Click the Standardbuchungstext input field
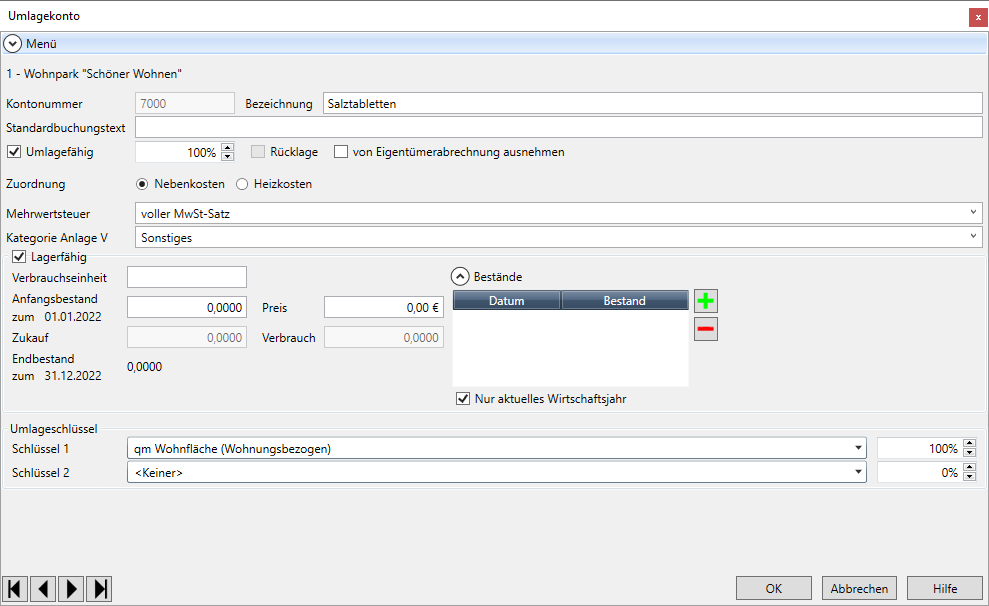Screen dimensions: 989x606 click(x=558, y=128)
